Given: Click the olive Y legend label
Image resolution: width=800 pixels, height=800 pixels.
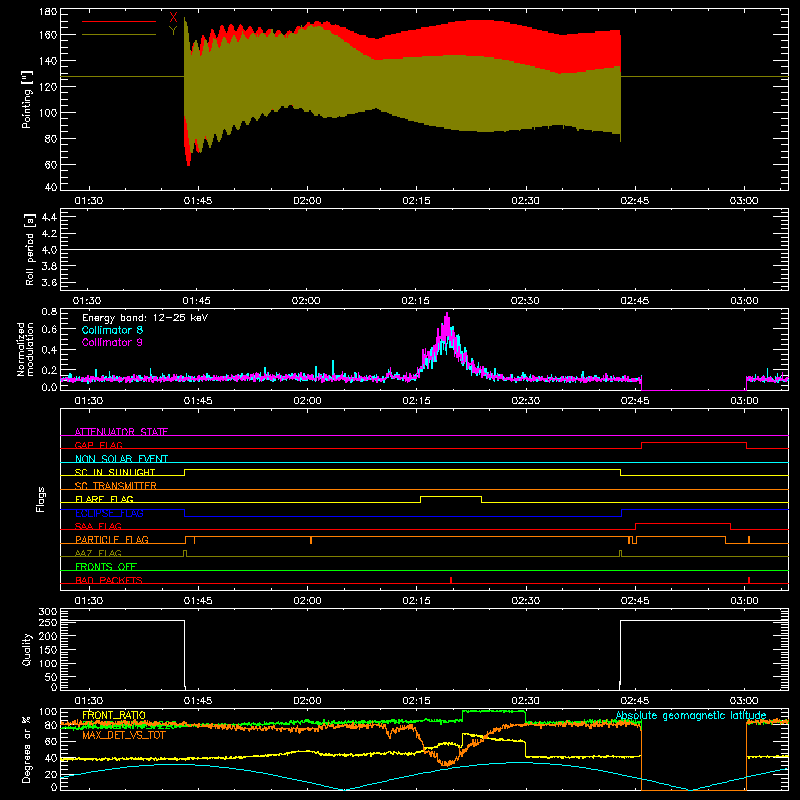Looking at the screenshot, I should (173, 31).
